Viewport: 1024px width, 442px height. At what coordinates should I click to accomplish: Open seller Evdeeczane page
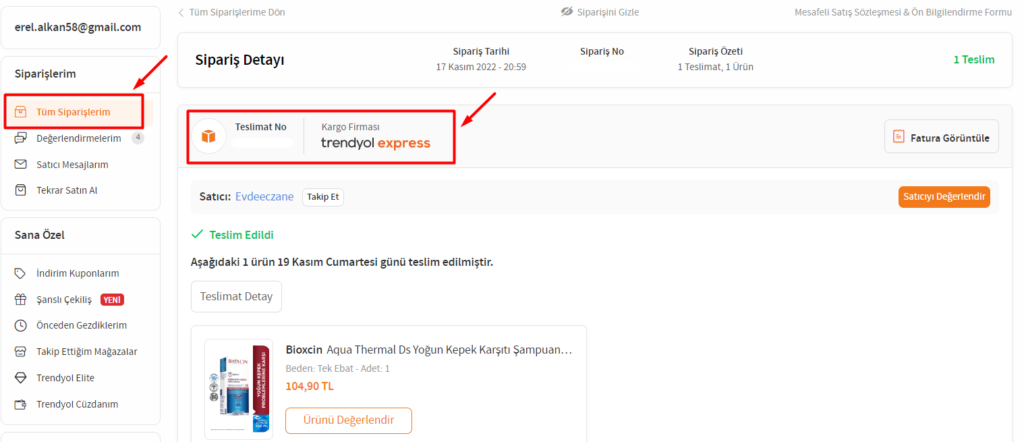click(x=264, y=197)
